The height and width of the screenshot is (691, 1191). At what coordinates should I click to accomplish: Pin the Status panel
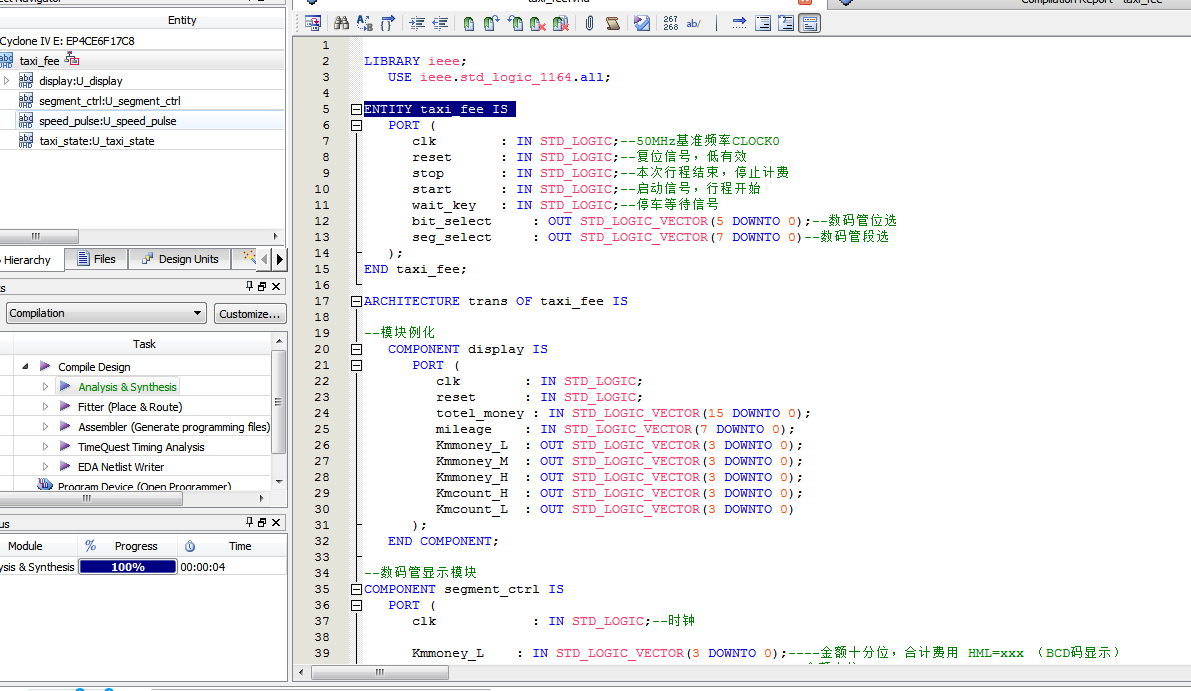(x=249, y=522)
